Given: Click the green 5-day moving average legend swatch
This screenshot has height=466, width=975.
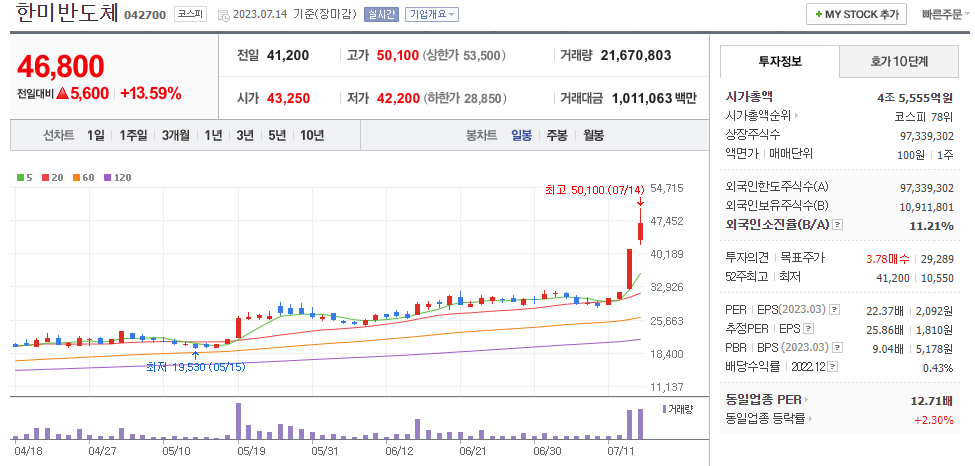Looking at the screenshot, I should pos(21,177).
